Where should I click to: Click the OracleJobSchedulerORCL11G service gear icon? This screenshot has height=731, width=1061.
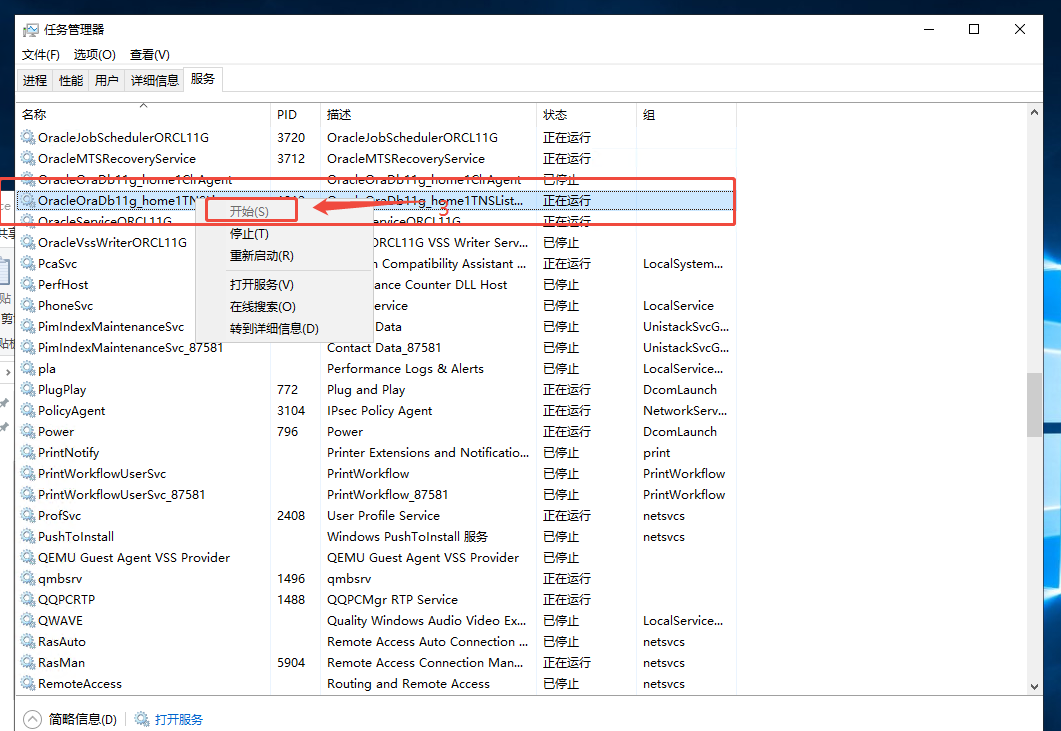pos(28,137)
